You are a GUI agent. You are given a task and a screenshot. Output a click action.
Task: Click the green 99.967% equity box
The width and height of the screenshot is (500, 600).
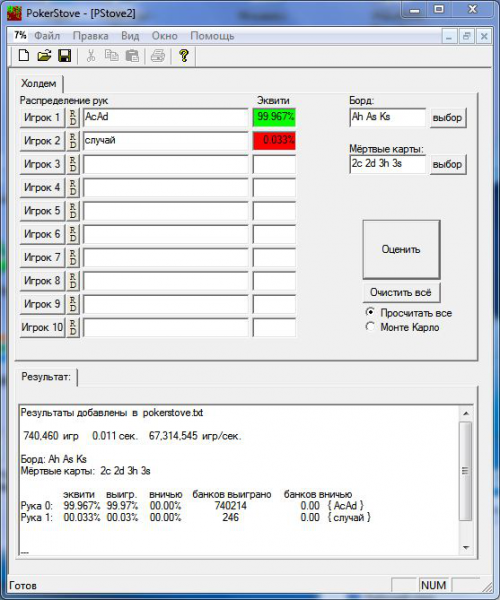pos(274,117)
